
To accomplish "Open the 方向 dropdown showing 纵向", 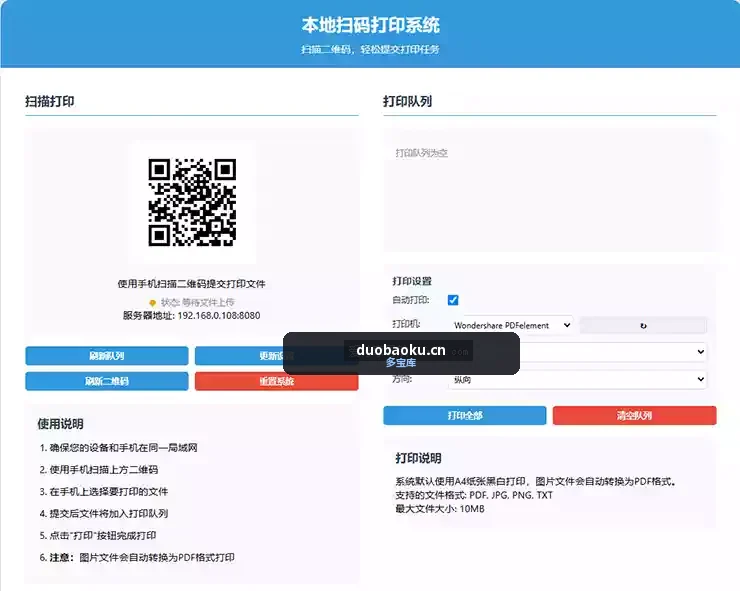I will pos(578,379).
